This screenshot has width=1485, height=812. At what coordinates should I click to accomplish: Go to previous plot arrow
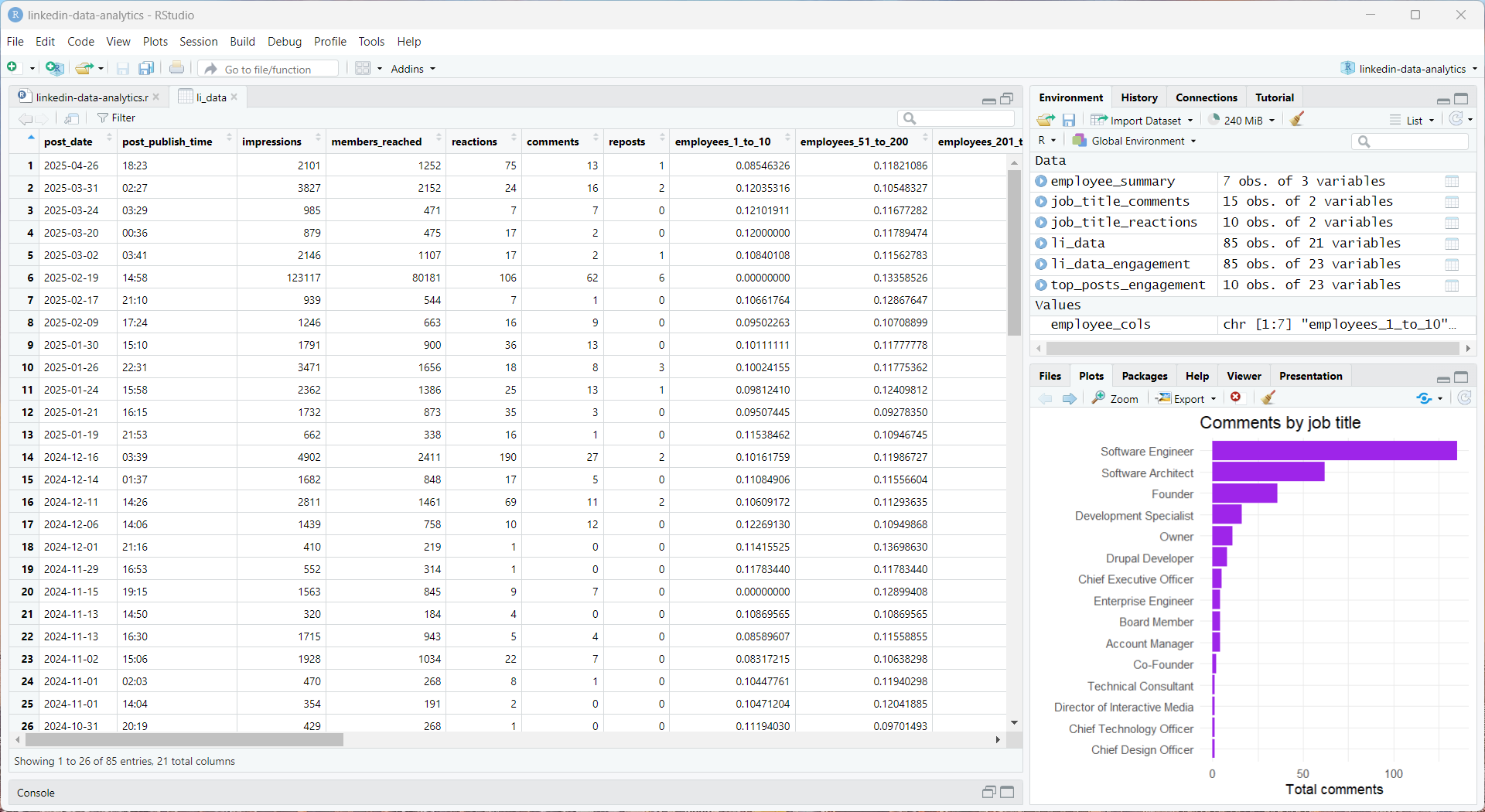tap(1046, 398)
